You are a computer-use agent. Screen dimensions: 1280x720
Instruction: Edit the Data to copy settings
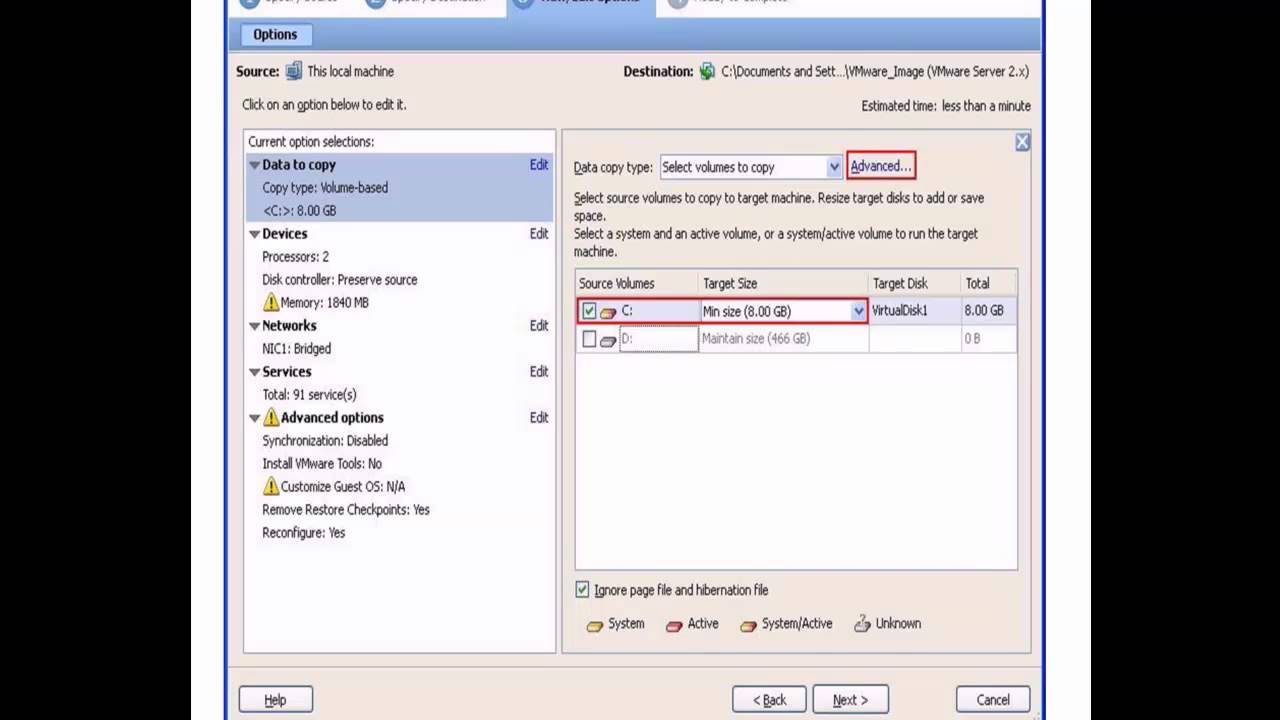[539, 165]
